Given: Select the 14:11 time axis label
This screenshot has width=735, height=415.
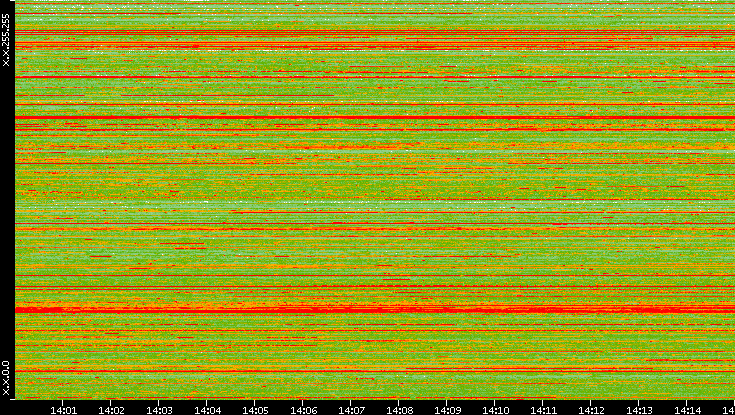Looking at the screenshot, I should [542, 410].
